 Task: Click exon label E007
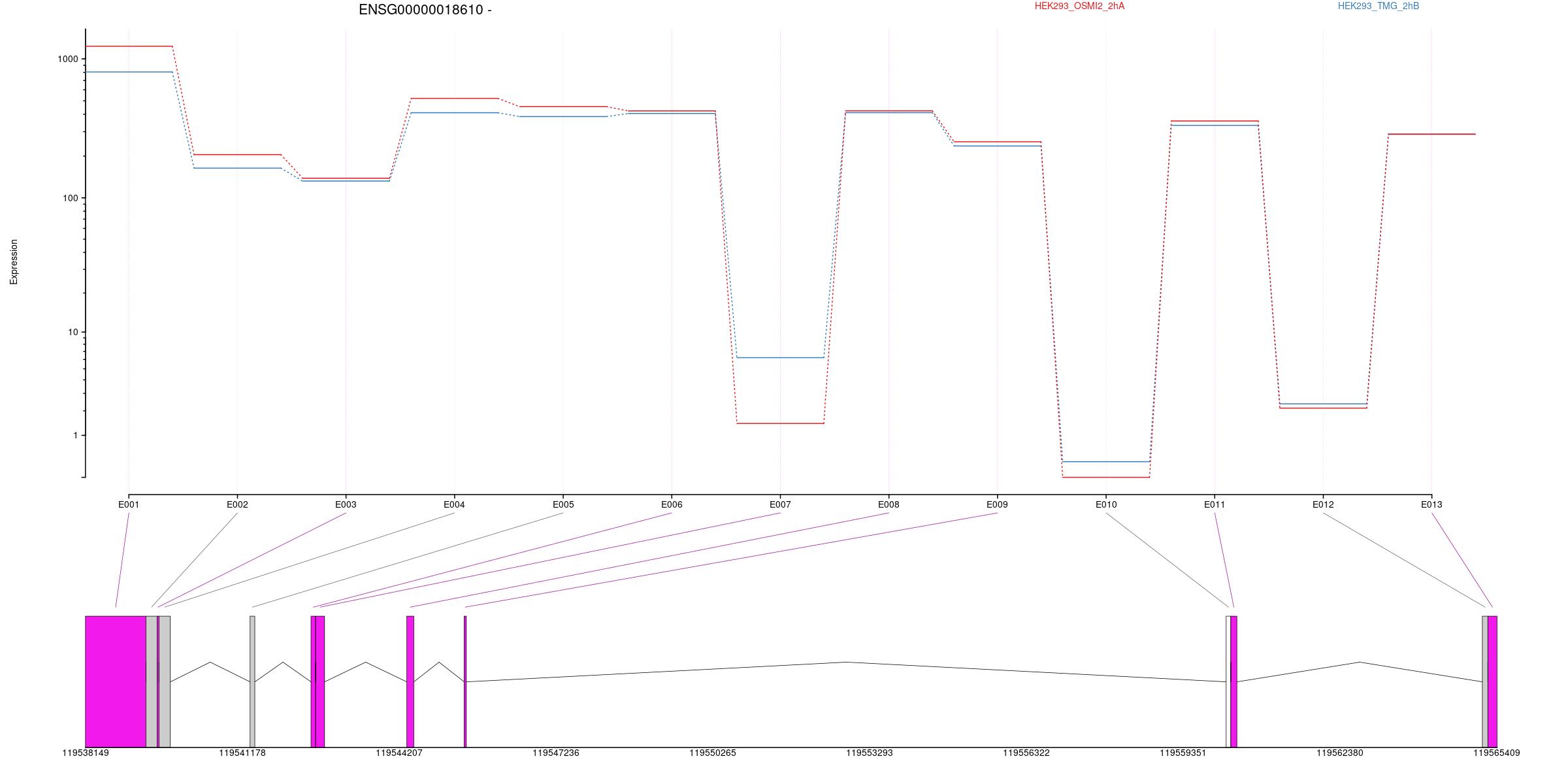pos(780,504)
